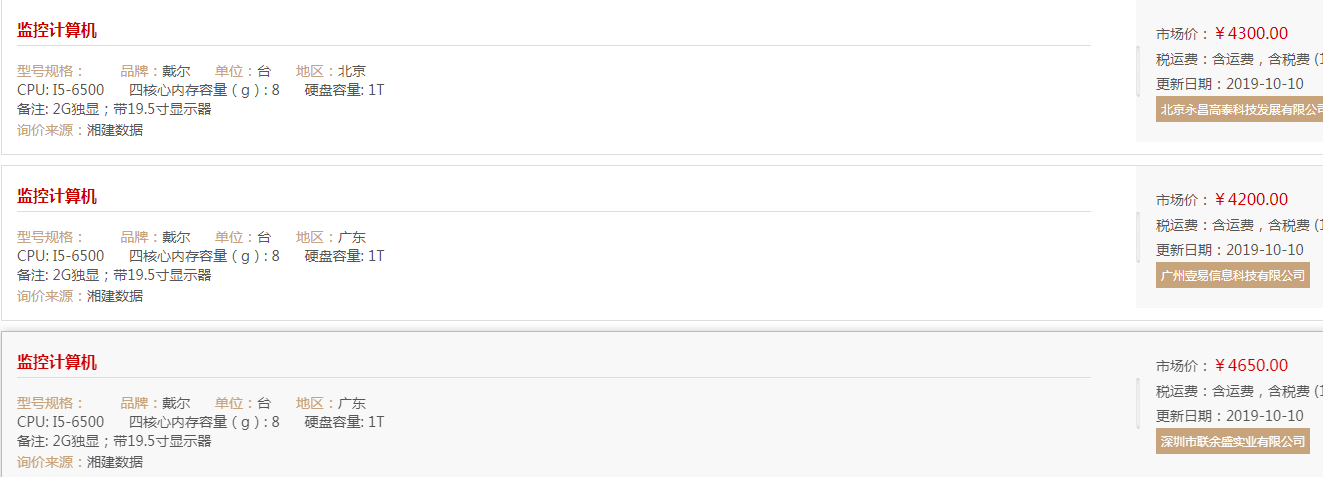Open the 监控计算机 title priced ¥4200.00
The width and height of the screenshot is (1323, 477).
point(57,196)
